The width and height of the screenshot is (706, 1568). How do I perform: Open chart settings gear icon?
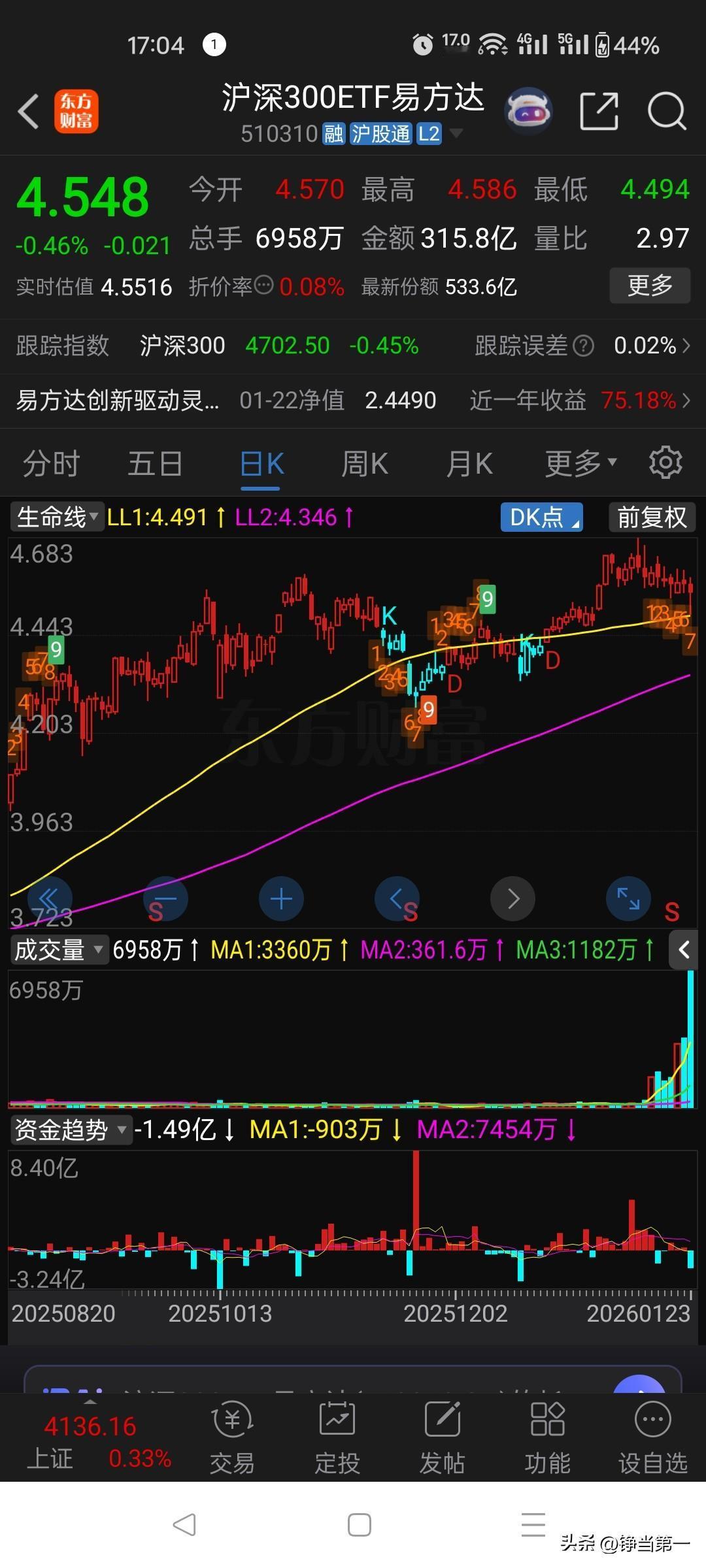click(x=665, y=463)
